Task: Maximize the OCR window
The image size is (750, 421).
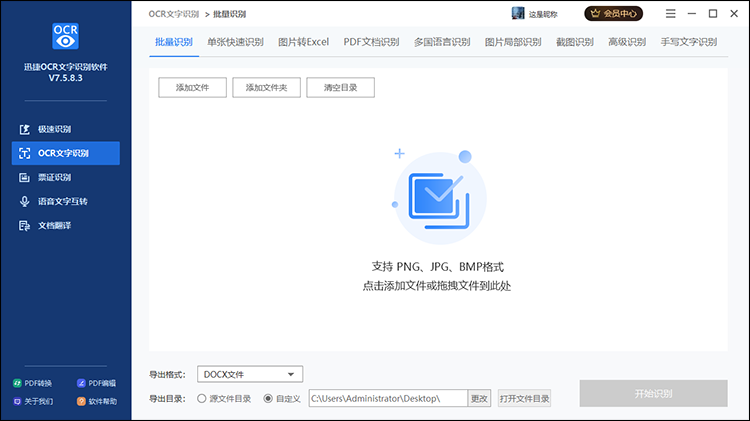Action: click(x=713, y=13)
